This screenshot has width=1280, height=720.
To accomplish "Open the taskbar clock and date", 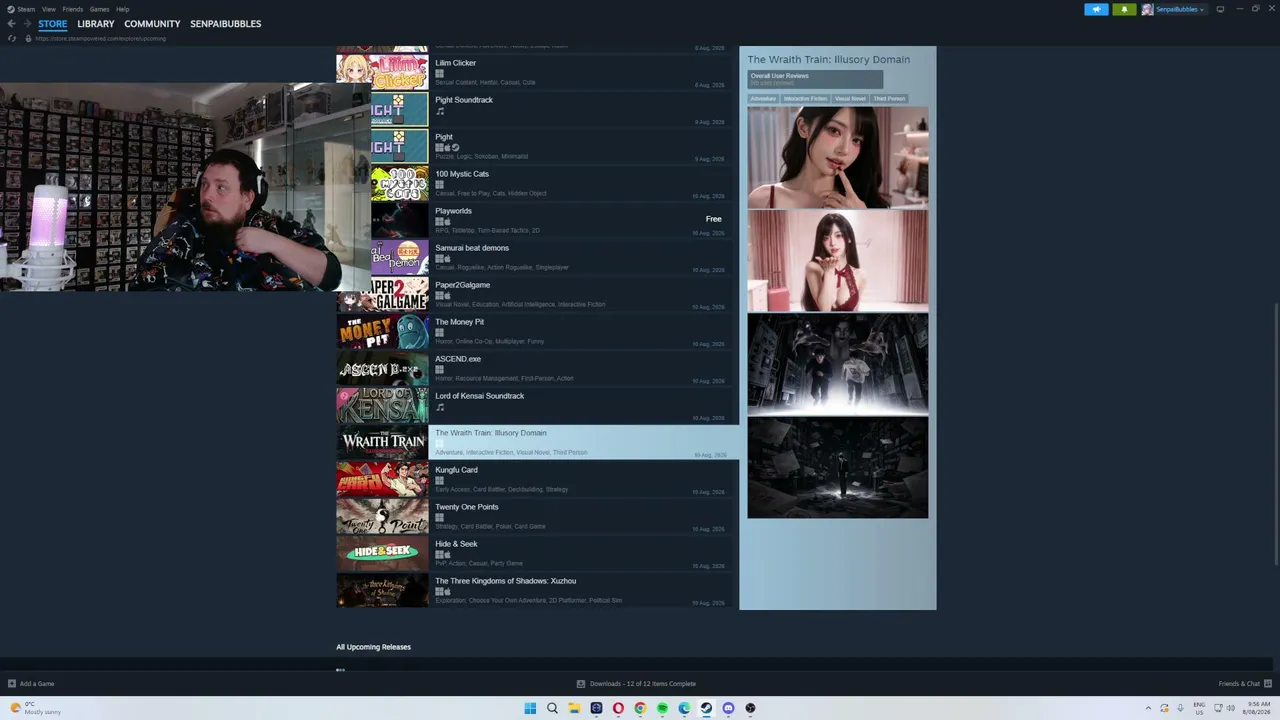I will [1257, 708].
